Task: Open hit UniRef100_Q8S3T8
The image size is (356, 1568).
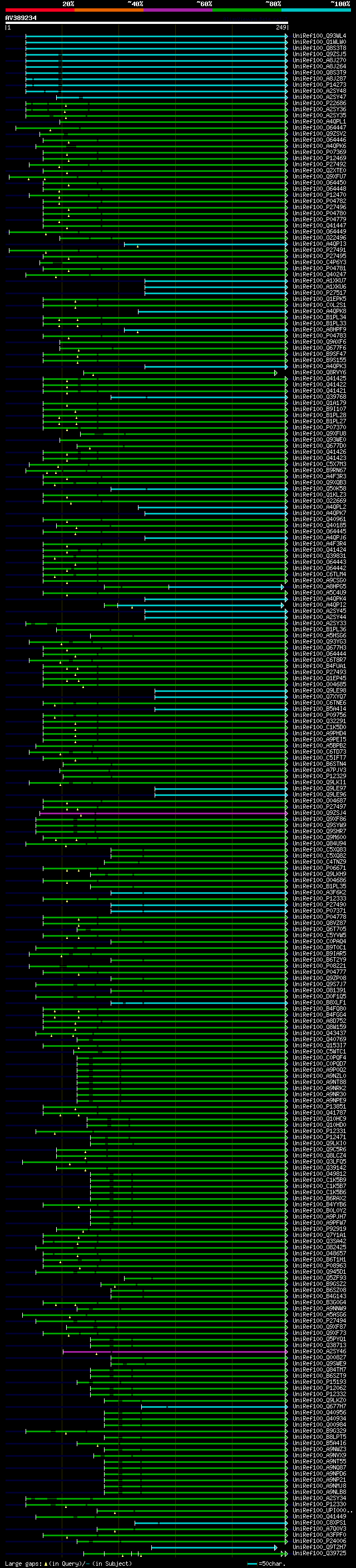Action: coord(319,48)
